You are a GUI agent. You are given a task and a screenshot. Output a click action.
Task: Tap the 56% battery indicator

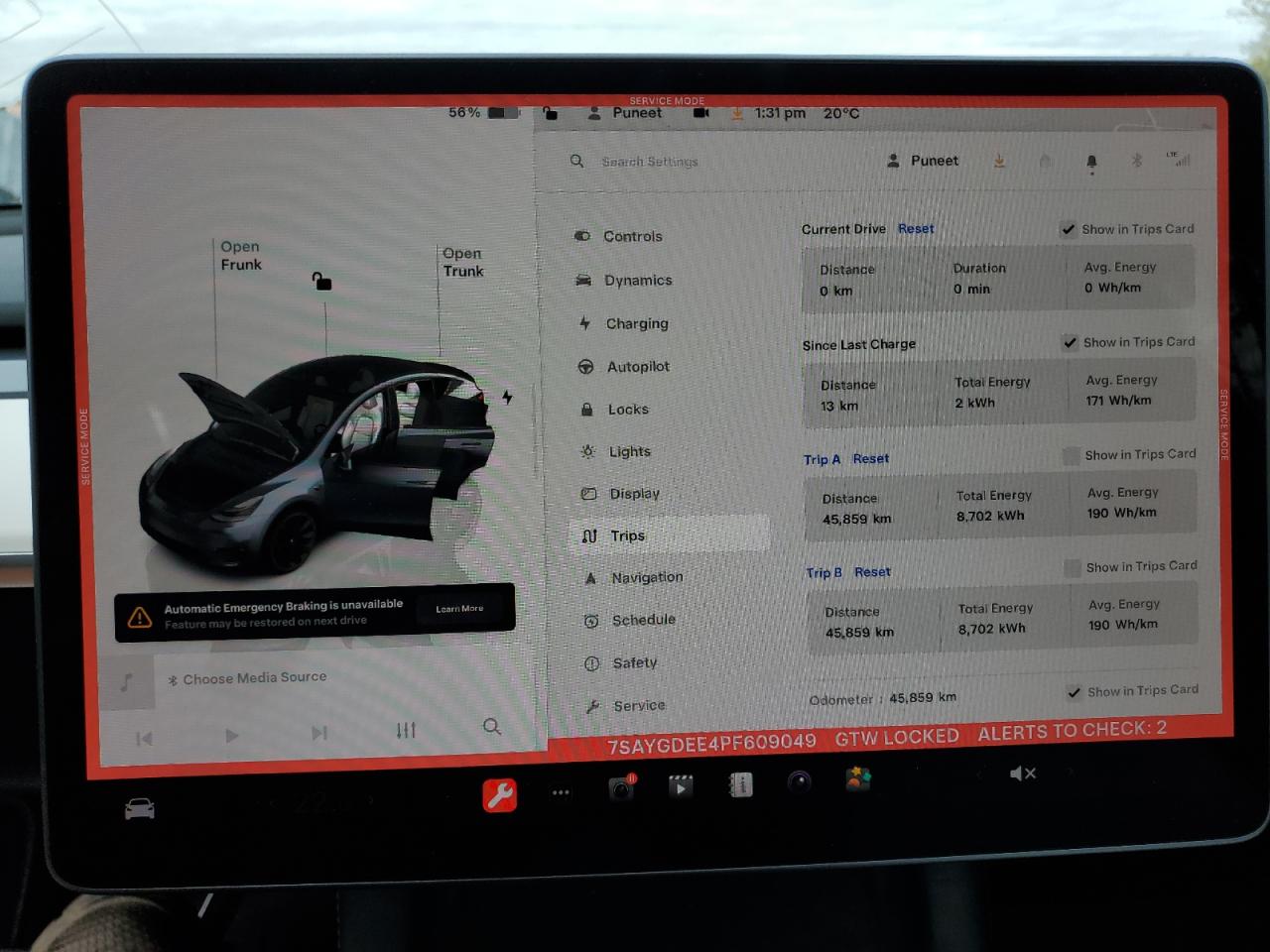(x=484, y=113)
